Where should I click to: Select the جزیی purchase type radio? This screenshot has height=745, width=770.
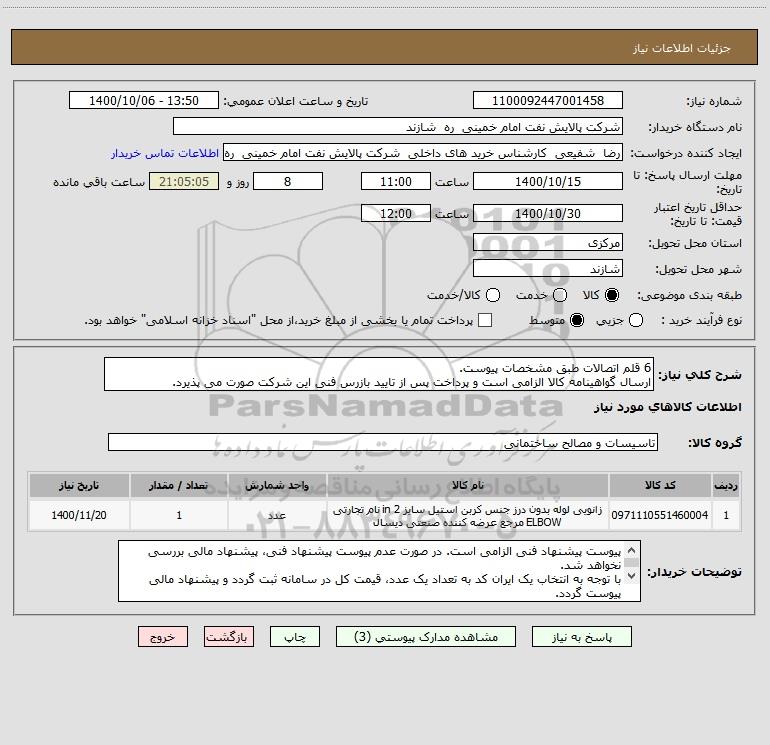click(636, 320)
